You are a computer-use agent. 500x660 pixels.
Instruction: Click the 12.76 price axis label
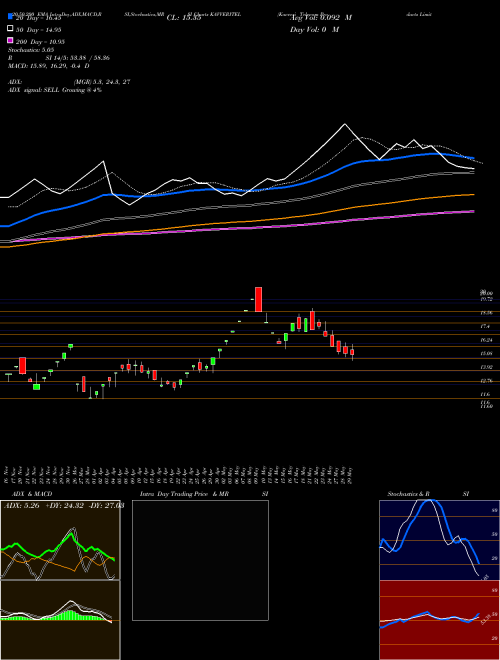point(487,381)
